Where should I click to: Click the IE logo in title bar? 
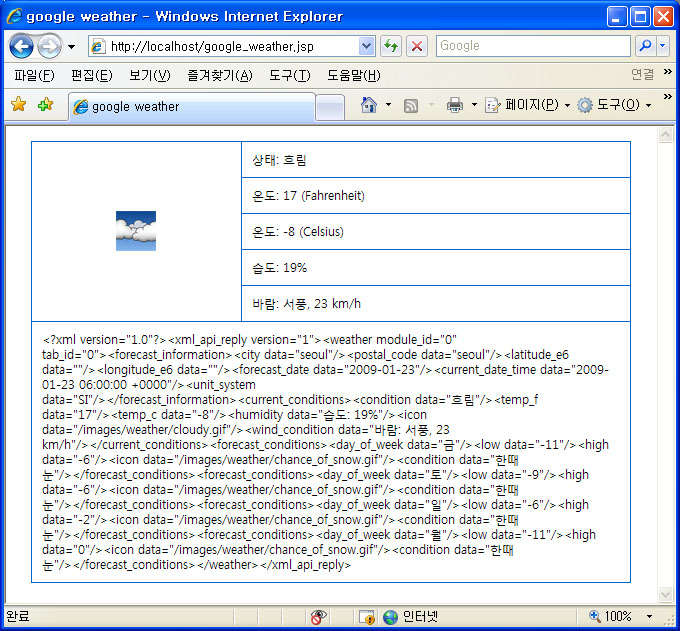click(x=14, y=16)
